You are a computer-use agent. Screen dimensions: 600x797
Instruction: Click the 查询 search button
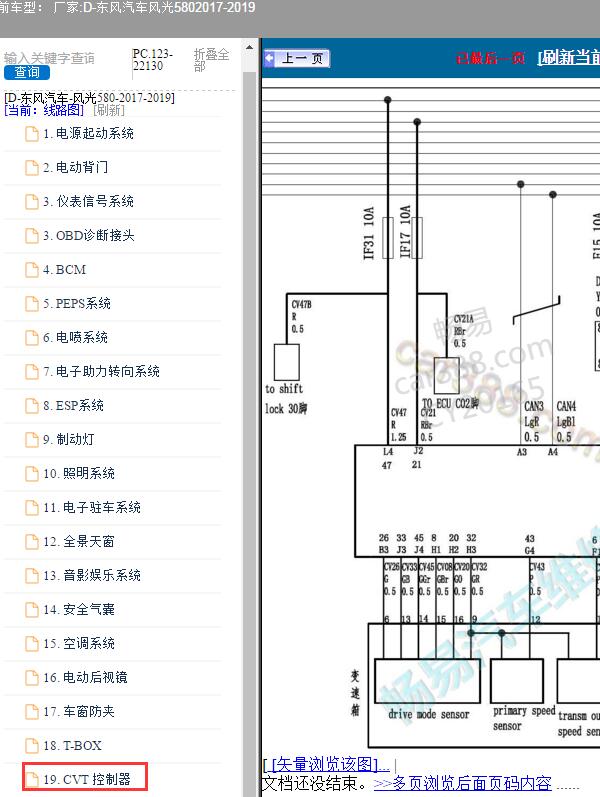[x=27, y=73]
